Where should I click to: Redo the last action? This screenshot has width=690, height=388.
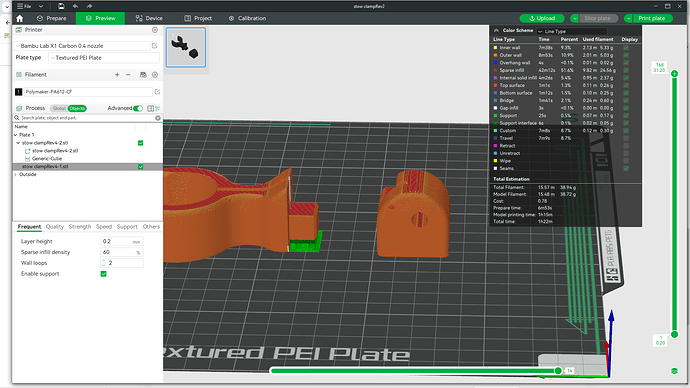(89, 6)
